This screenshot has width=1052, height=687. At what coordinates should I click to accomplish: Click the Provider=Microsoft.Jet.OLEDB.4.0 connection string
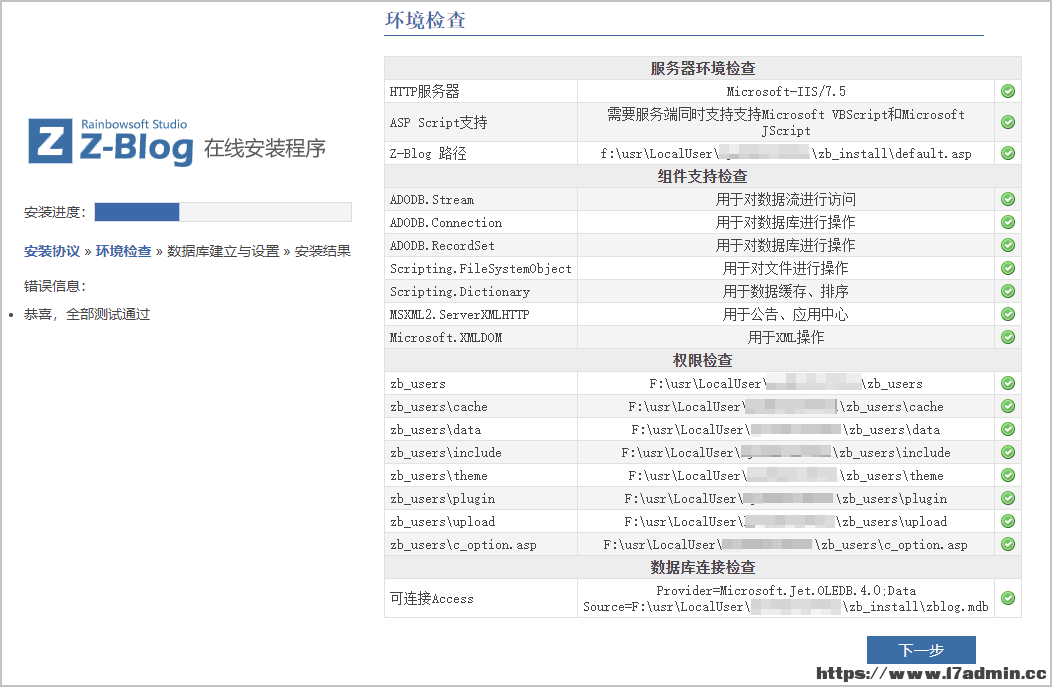pyautogui.click(x=786, y=598)
